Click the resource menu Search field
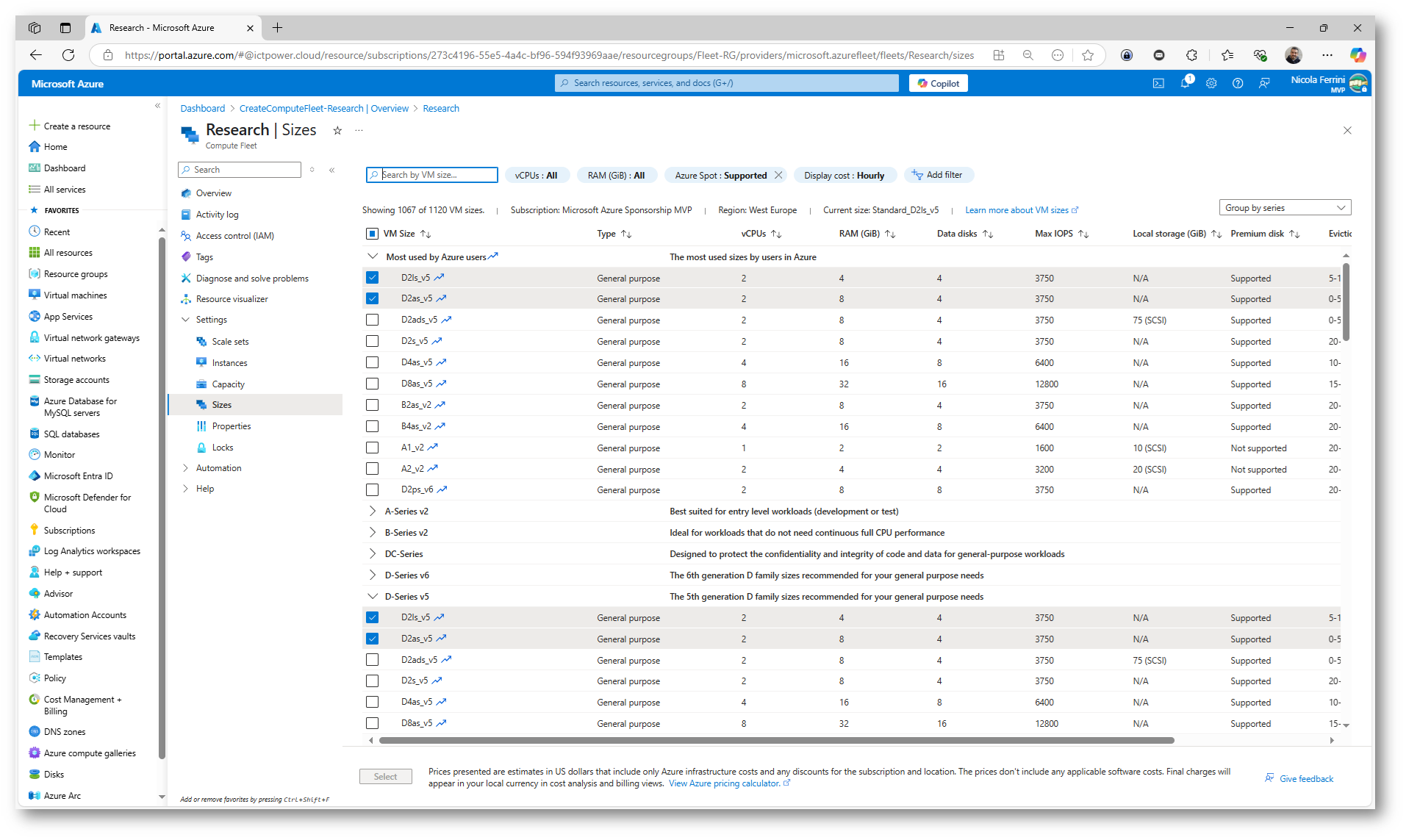Screen dimensions: 1406x840 240,170
